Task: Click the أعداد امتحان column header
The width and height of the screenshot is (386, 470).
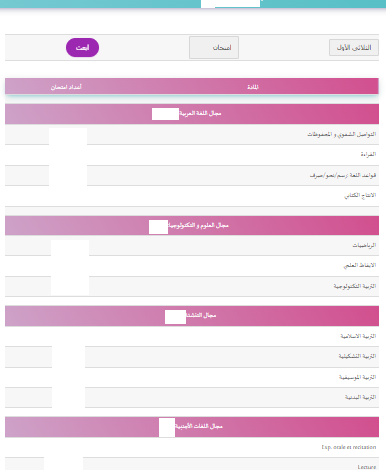Action: coord(66,87)
